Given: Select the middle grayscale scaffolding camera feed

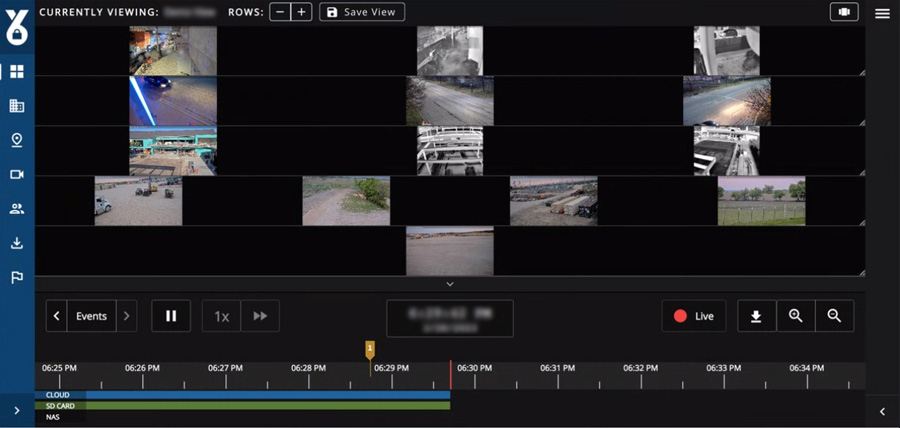Looking at the screenshot, I should click(x=450, y=151).
